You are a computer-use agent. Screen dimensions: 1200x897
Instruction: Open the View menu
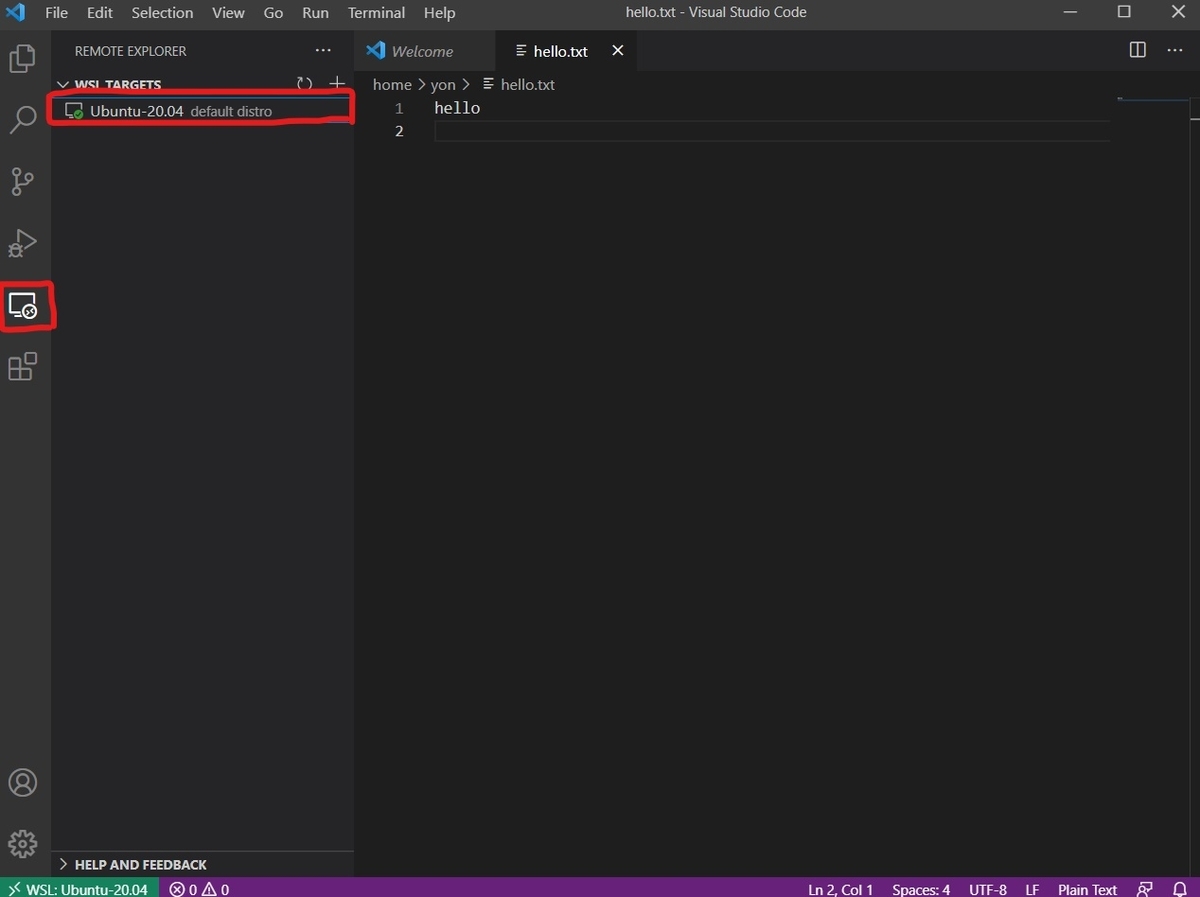click(228, 13)
